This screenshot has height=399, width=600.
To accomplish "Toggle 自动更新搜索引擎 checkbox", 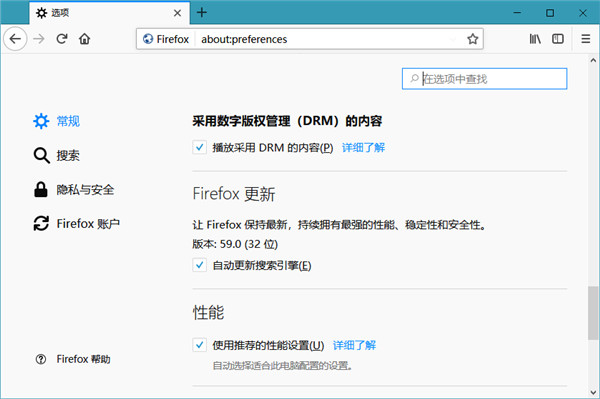I will click(x=199, y=265).
